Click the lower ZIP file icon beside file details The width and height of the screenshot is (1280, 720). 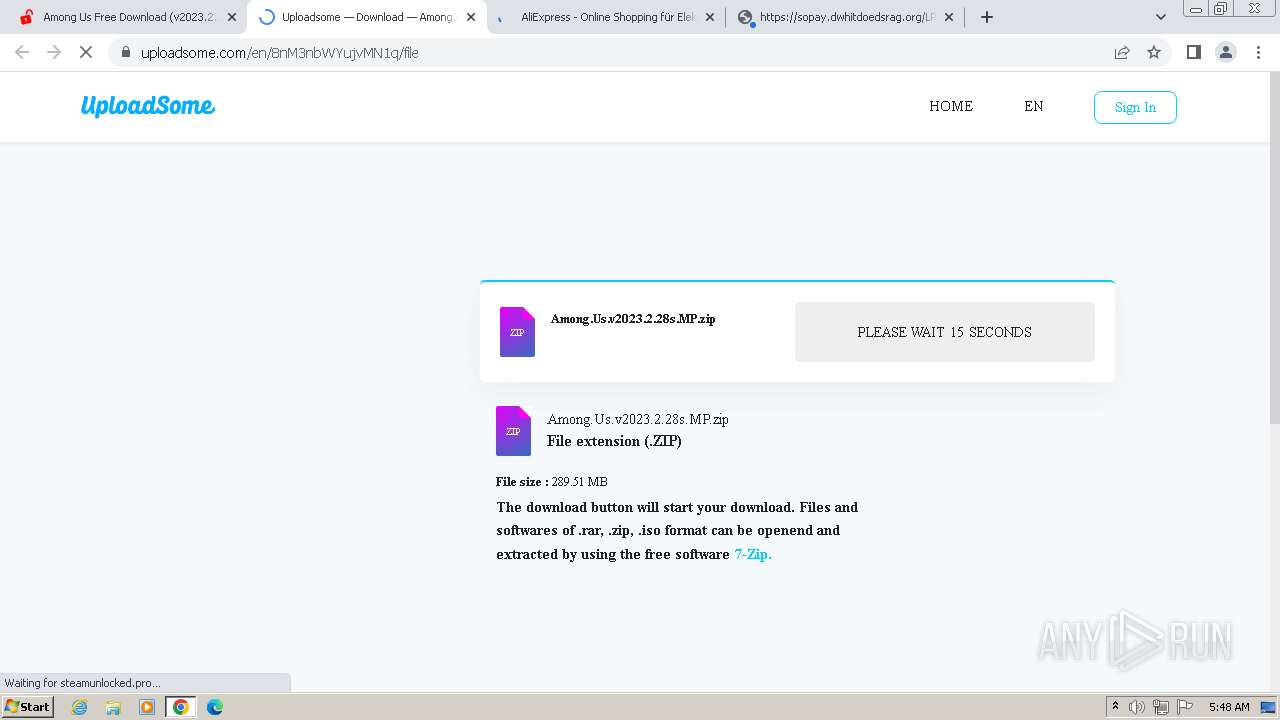coord(513,431)
